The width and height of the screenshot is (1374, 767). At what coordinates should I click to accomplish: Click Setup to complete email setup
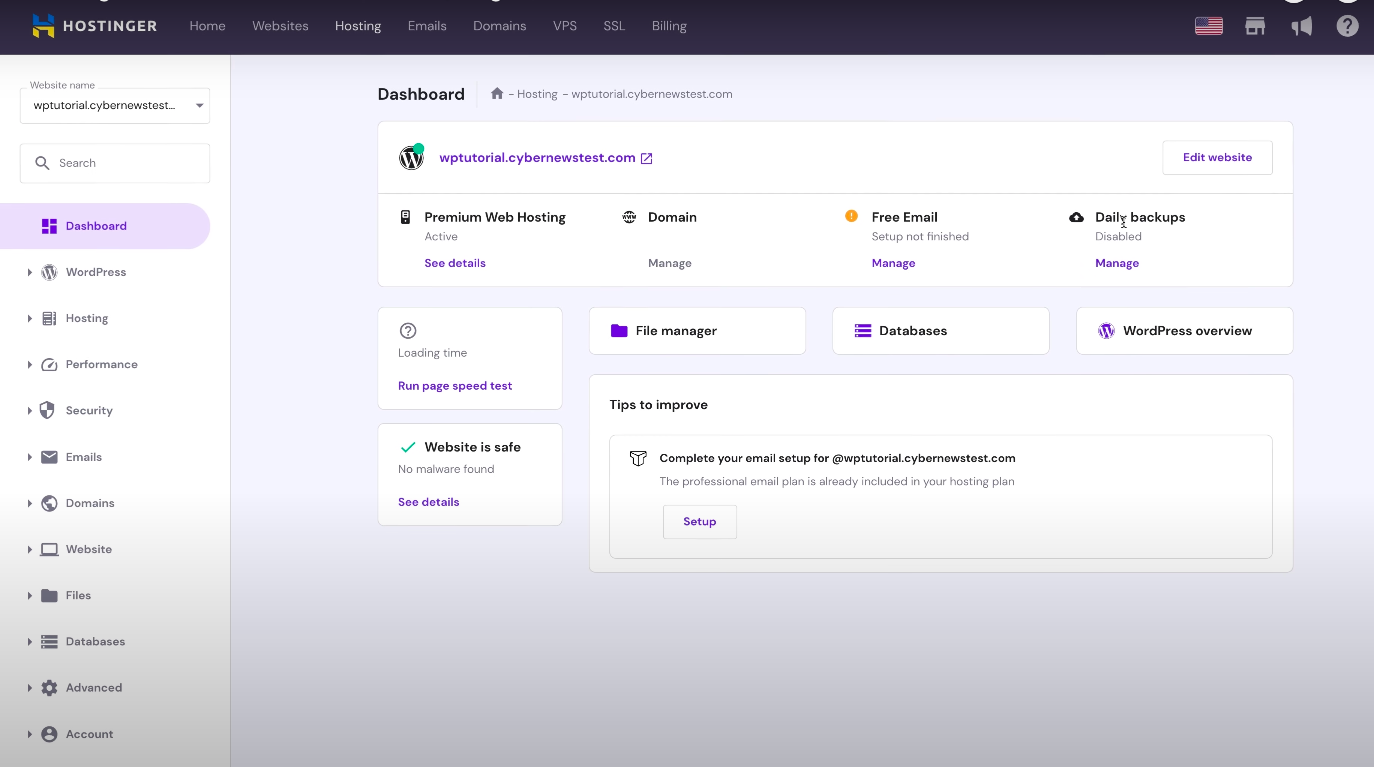pyautogui.click(x=699, y=521)
